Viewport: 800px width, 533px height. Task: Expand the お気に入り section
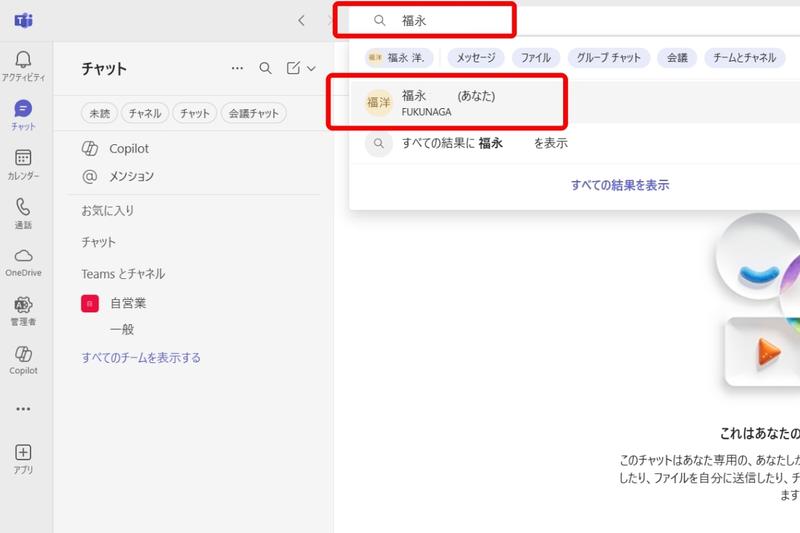(x=108, y=210)
